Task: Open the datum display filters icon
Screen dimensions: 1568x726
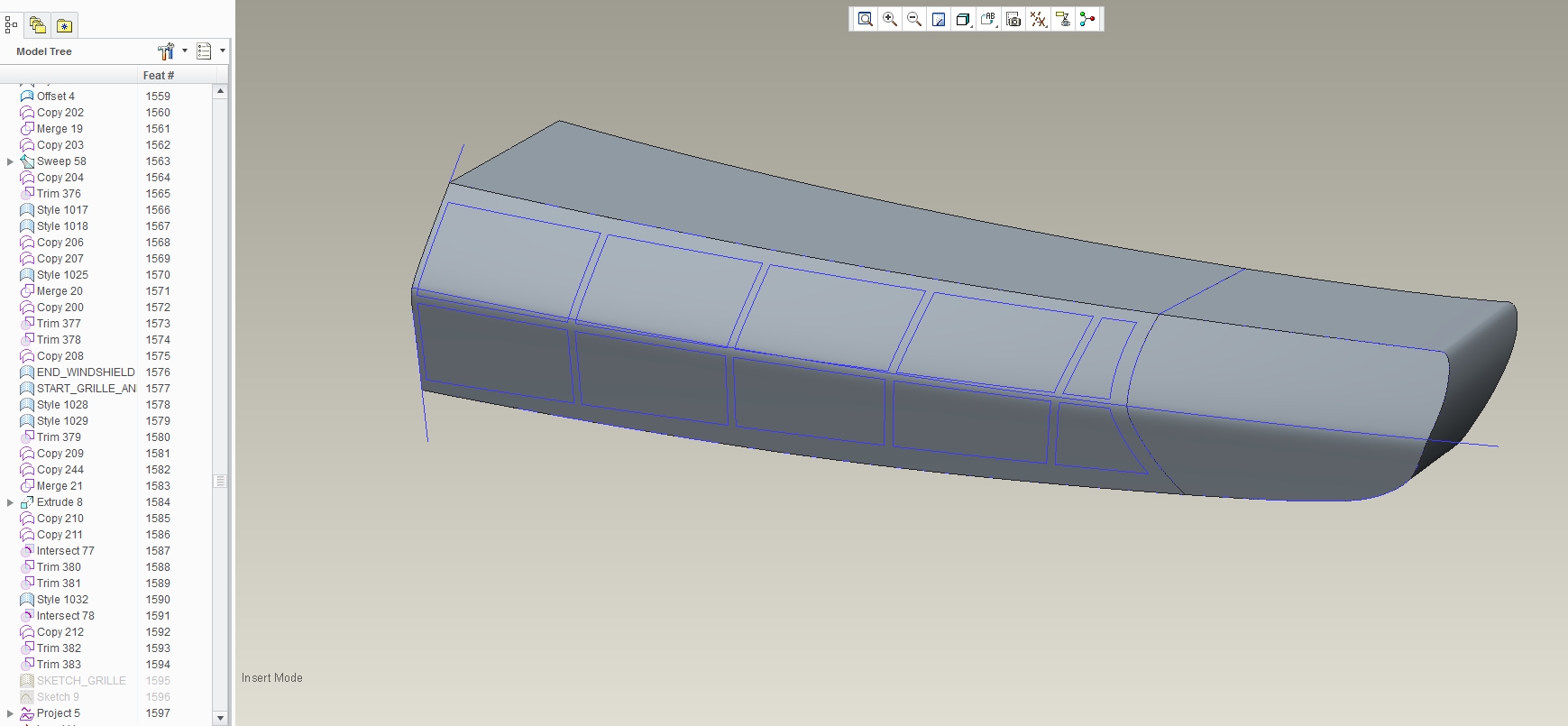Action: coord(1039,19)
